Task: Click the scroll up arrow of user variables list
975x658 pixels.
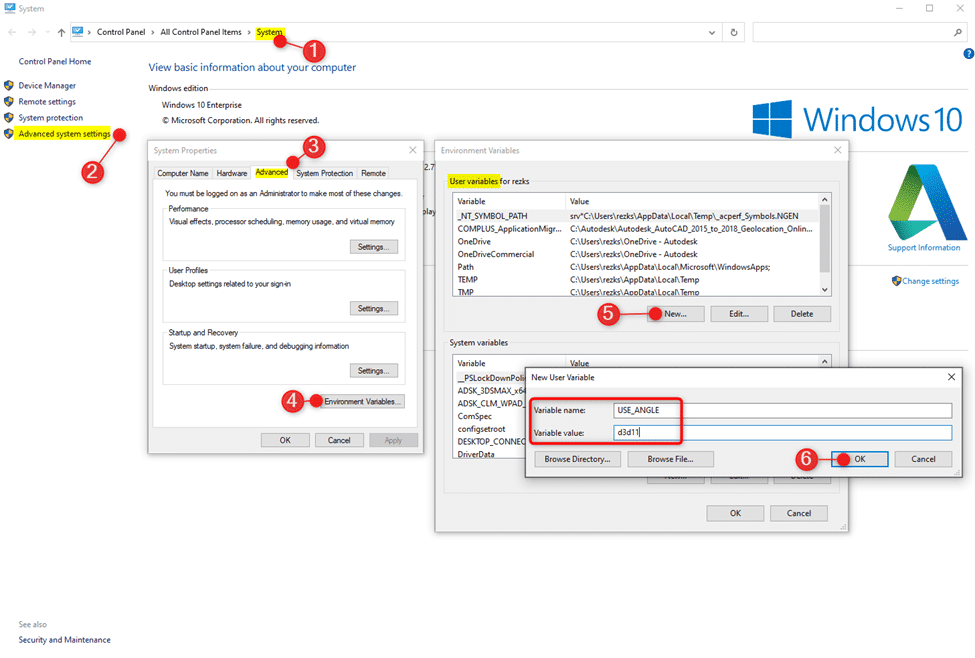Action: click(x=825, y=200)
